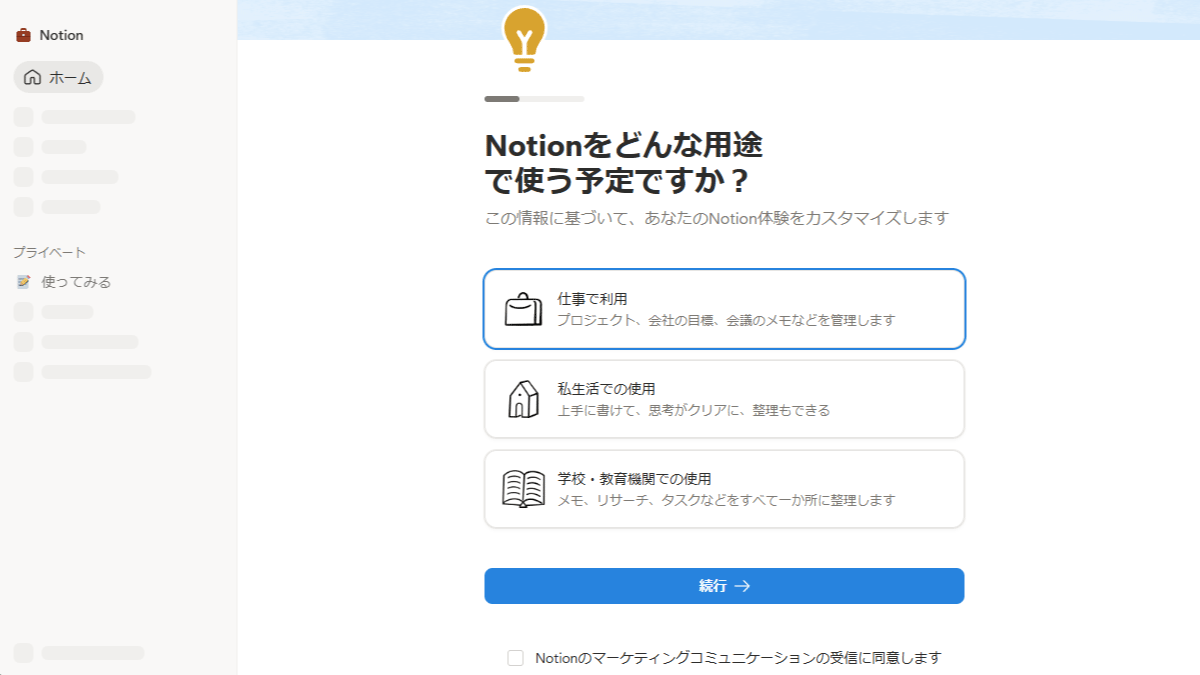Click the プロジェクト、会社の目標 description text
This screenshot has height=675, width=1200.
726,321
